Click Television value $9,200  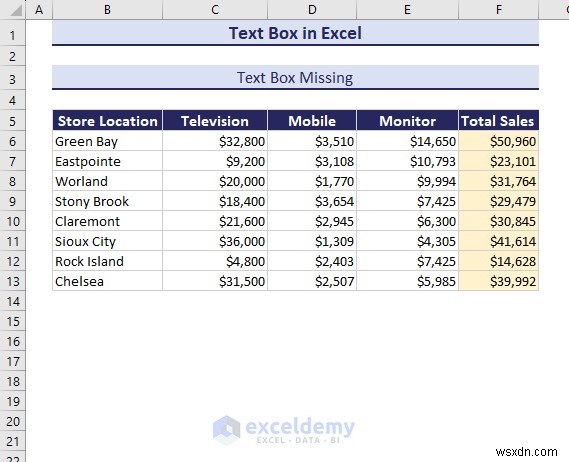point(215,161)
